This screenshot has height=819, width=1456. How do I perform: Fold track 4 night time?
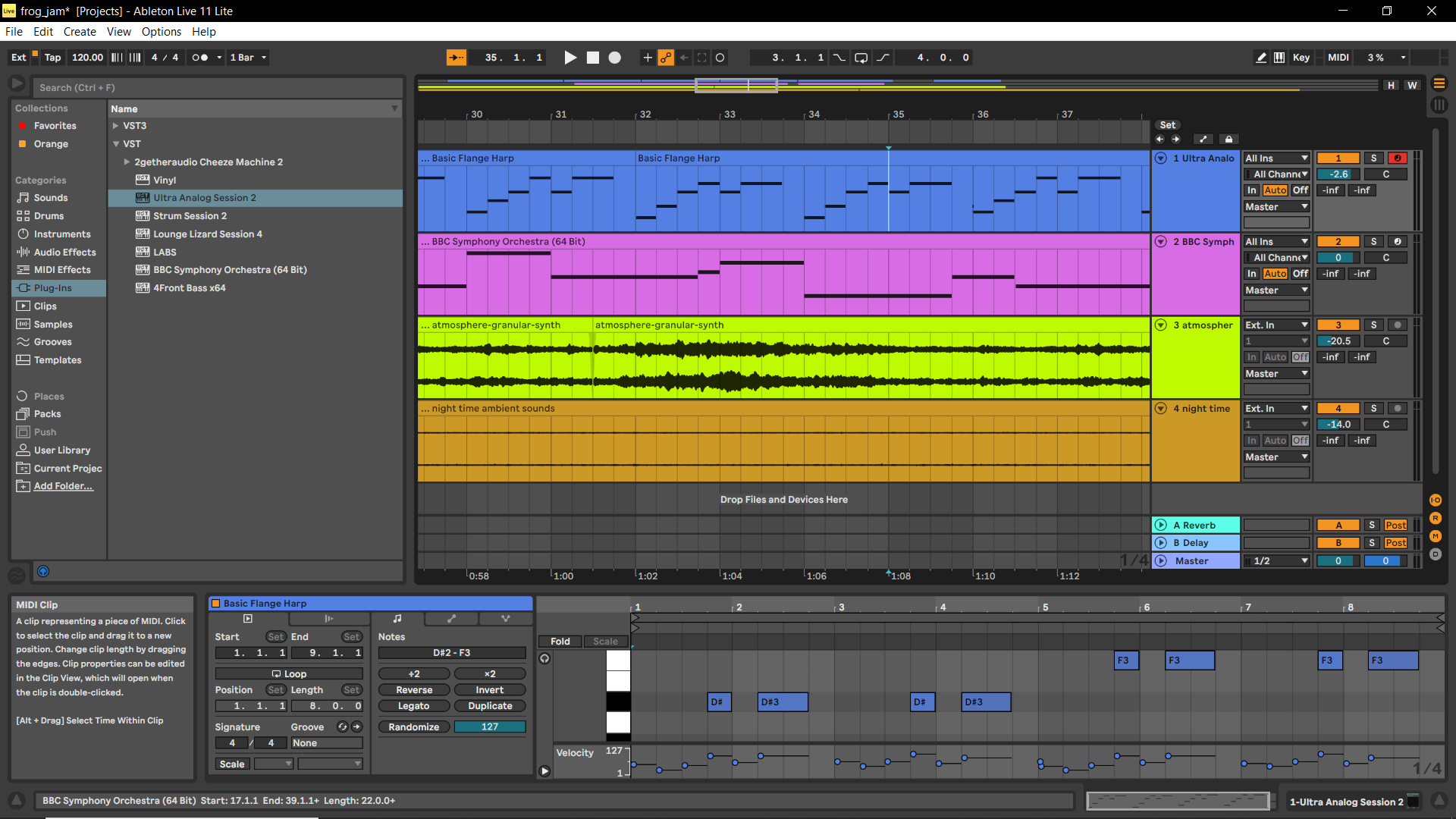coord(1161,409)
